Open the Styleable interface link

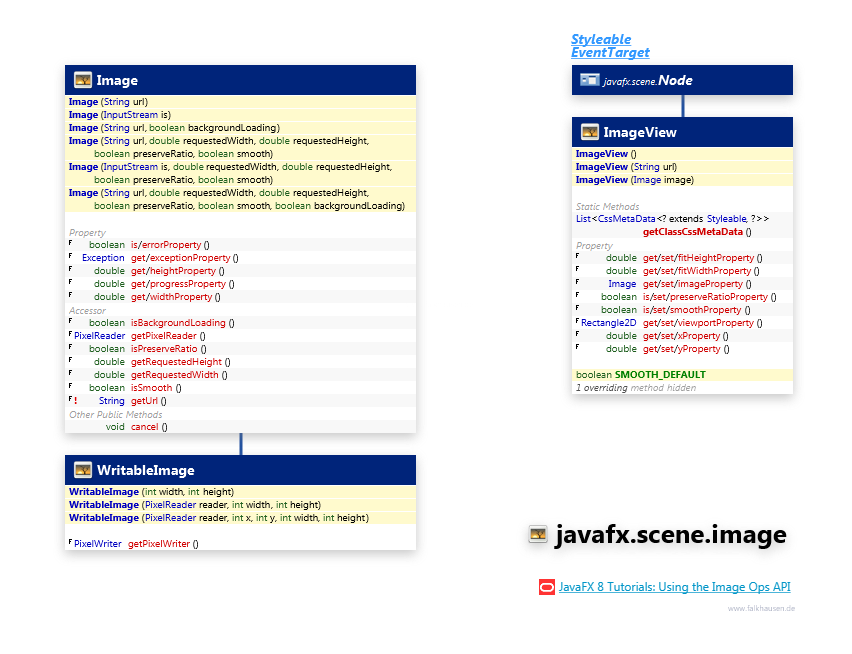tap(600, 39)
